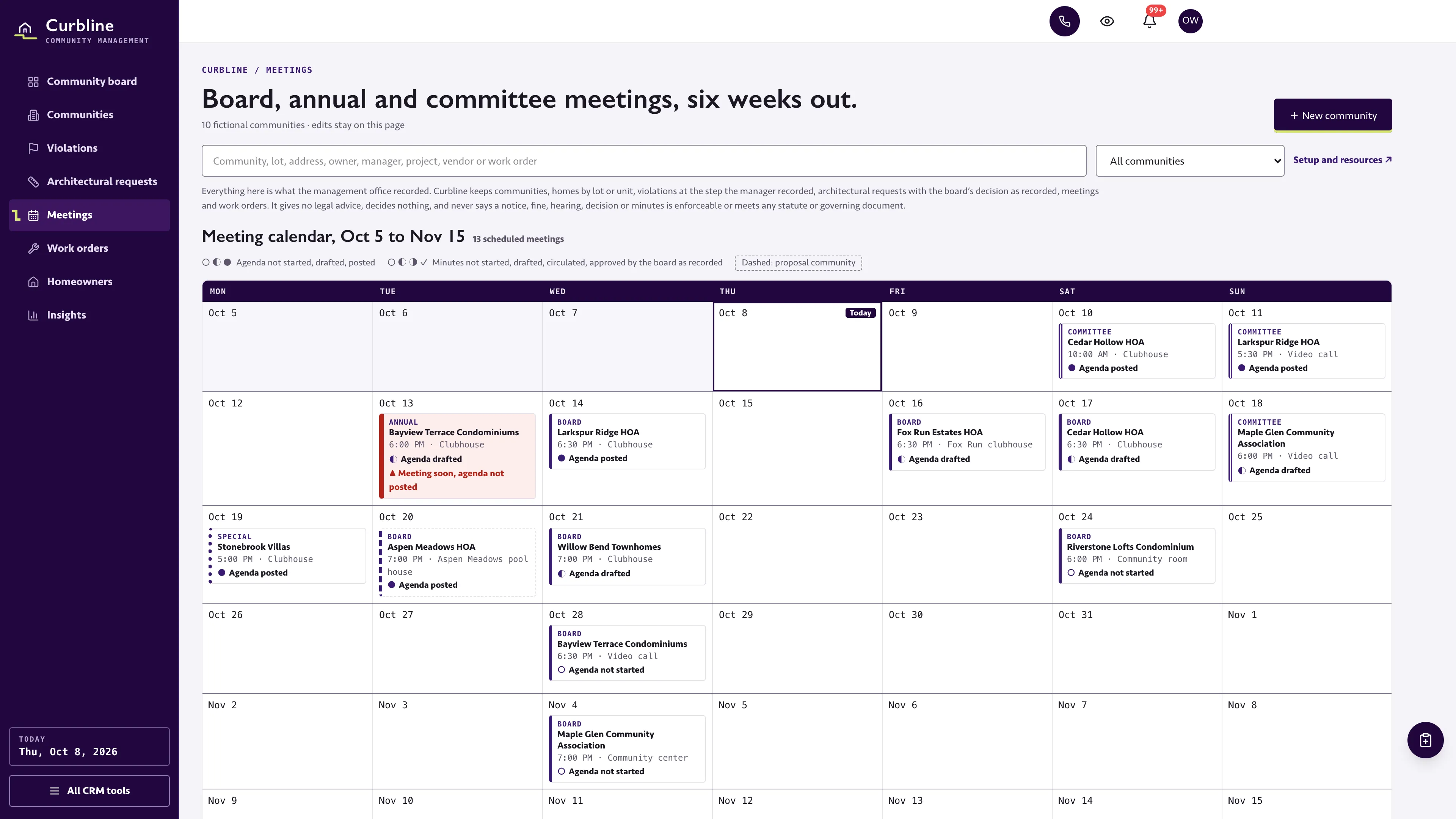Go to Violations in the sidebar
The image size is (1456, 819).
89,148
